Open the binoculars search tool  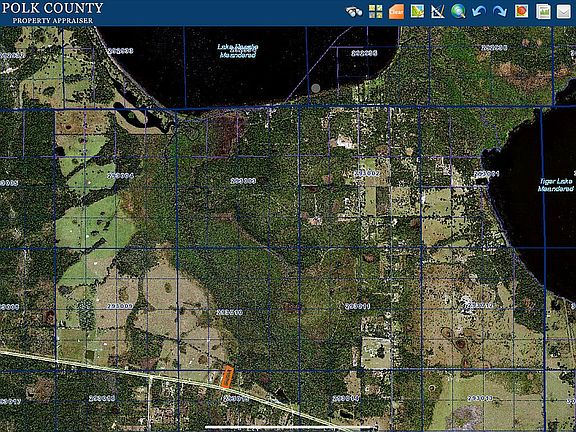coord(354,11)
